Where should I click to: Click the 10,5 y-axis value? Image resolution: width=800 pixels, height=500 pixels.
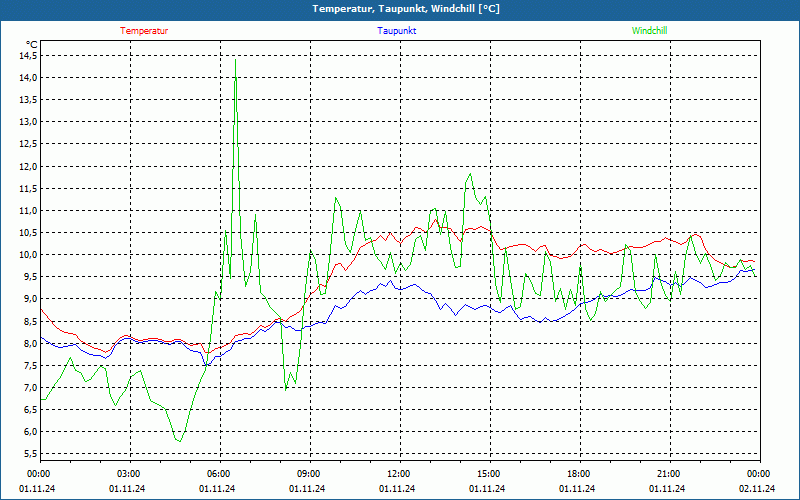point(29,233)
